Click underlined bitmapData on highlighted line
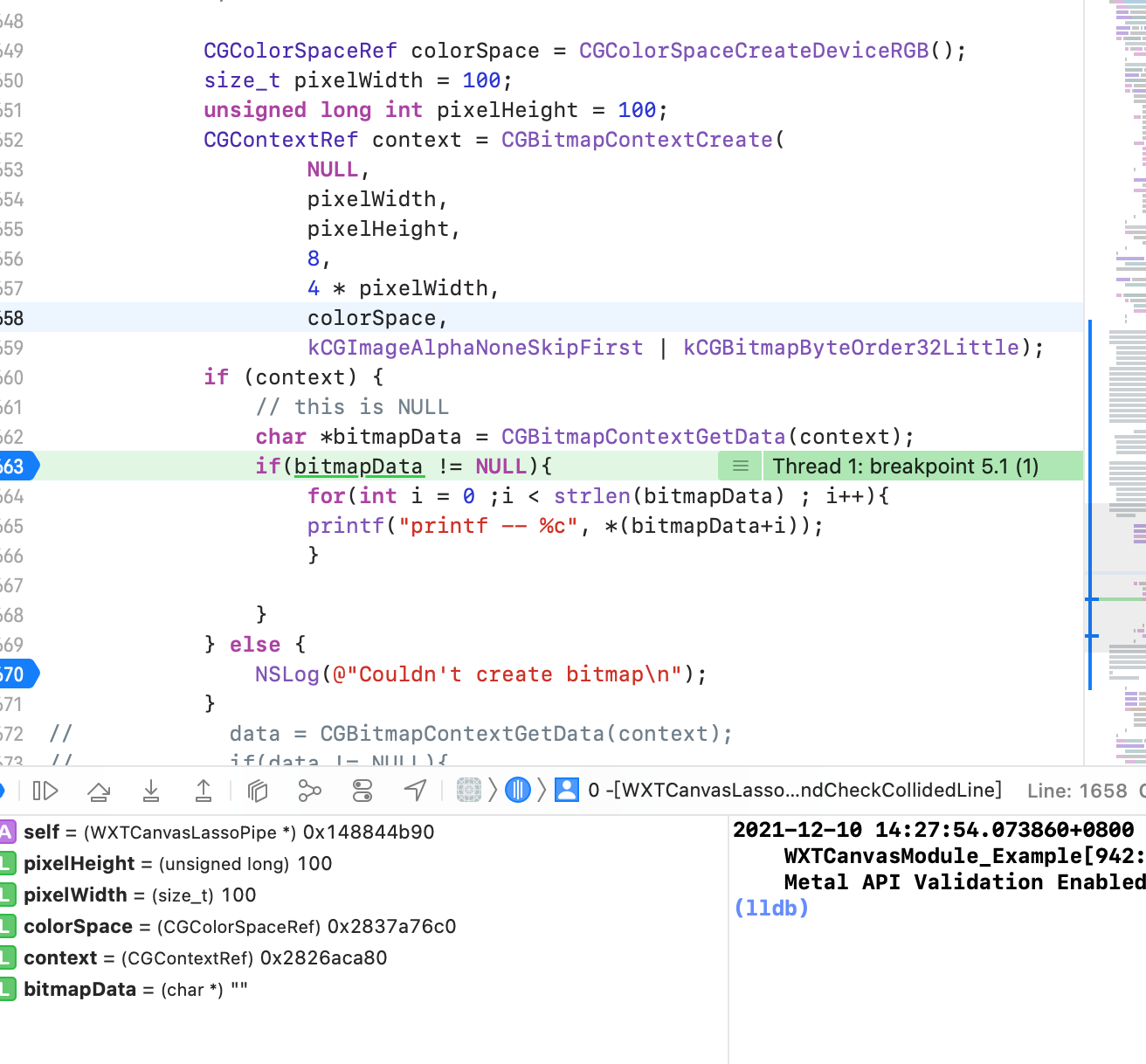Viewport: 1146px width, 1064px height. tap(359, 466)
